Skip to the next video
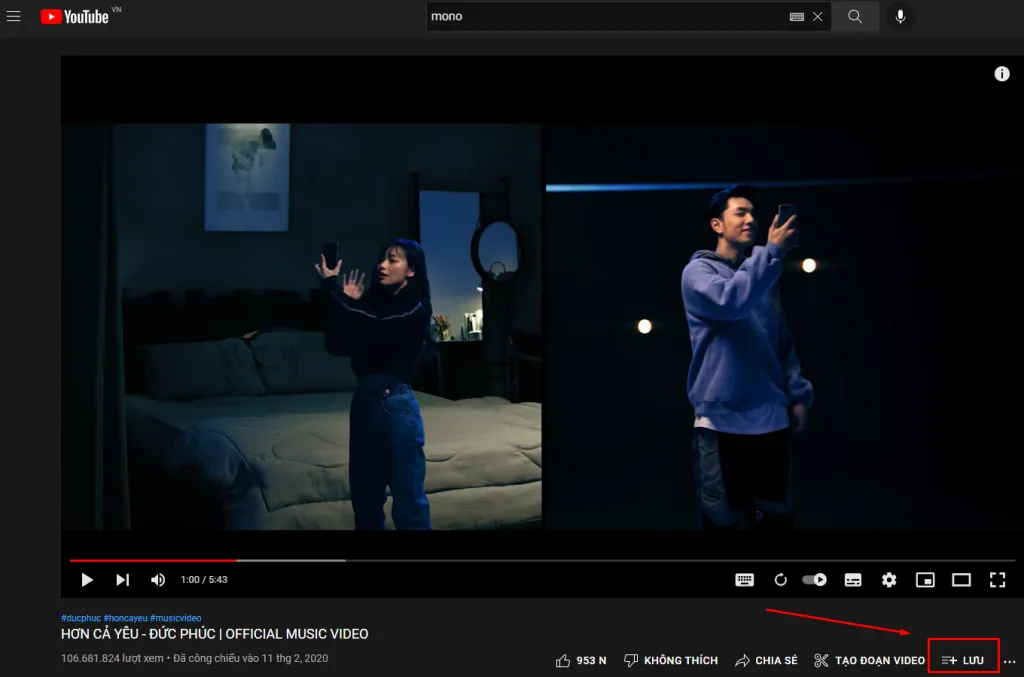 [123, 580]
